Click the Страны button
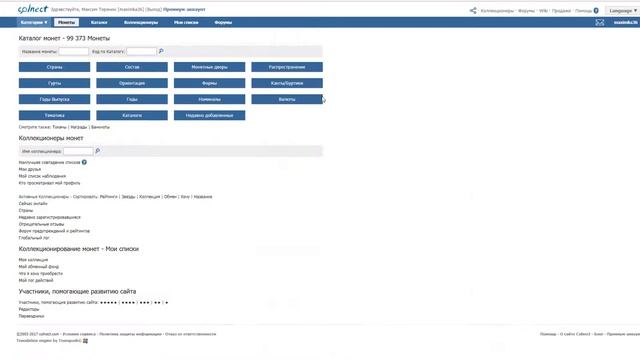640x360 pixels. tap(54, 67)
